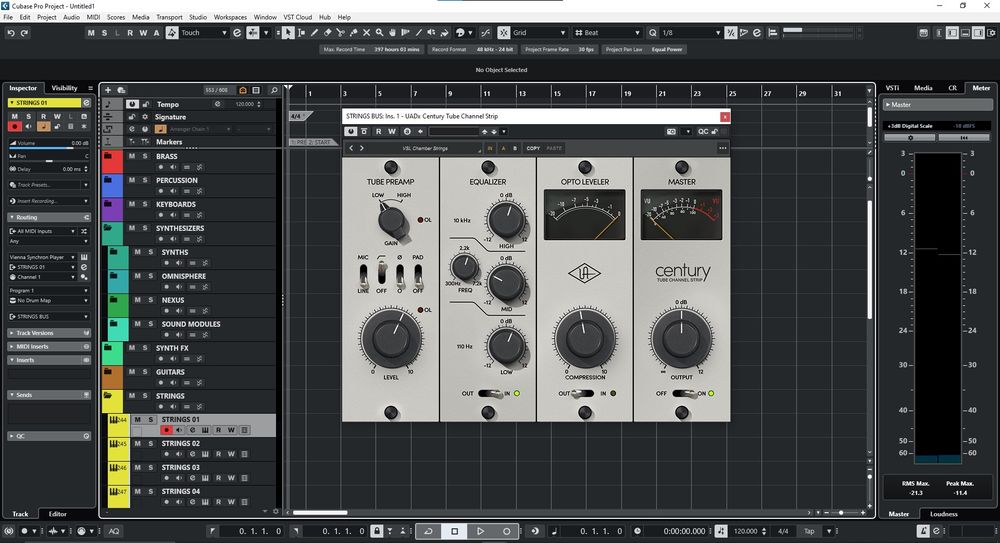Open the STRINGS BUS output routing dropdown

point(49,316)
